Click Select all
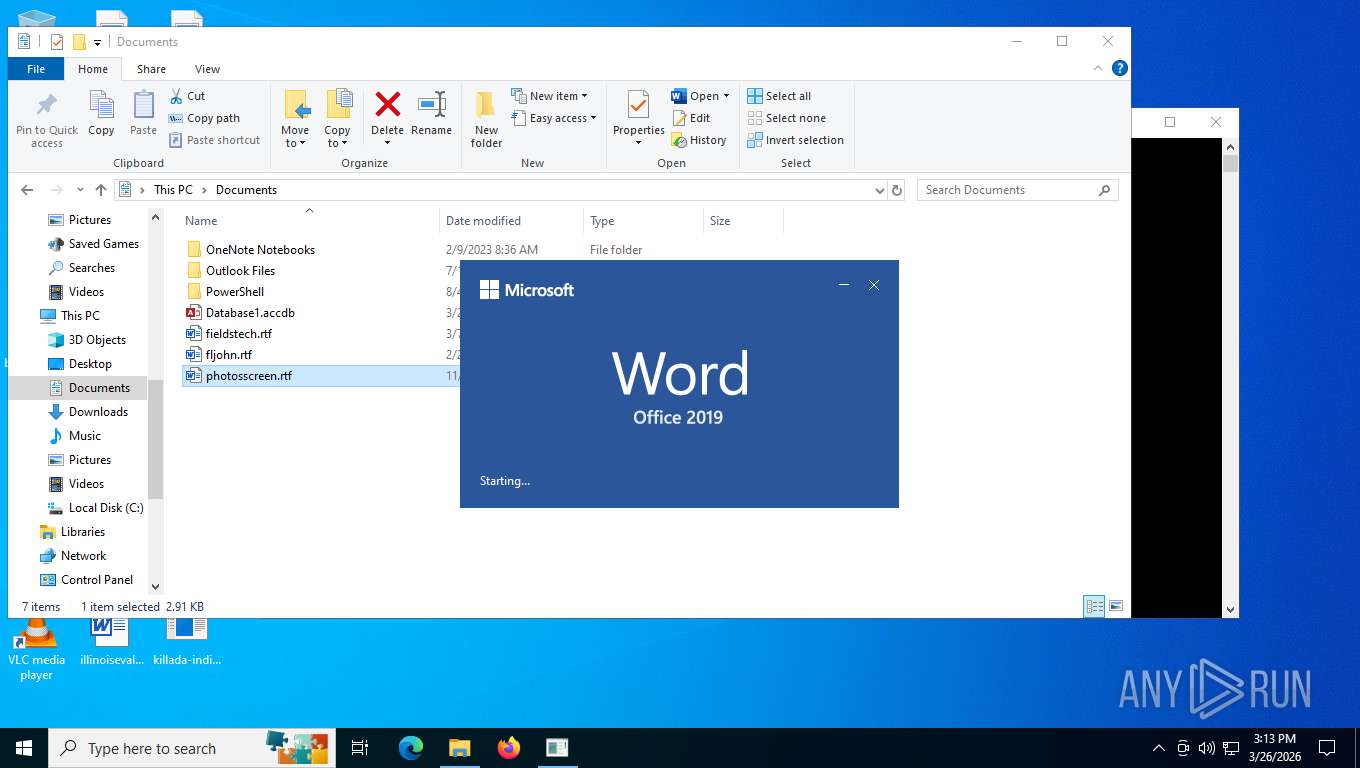Screen dimensions: 1360x768 click(x=779, y=96)
